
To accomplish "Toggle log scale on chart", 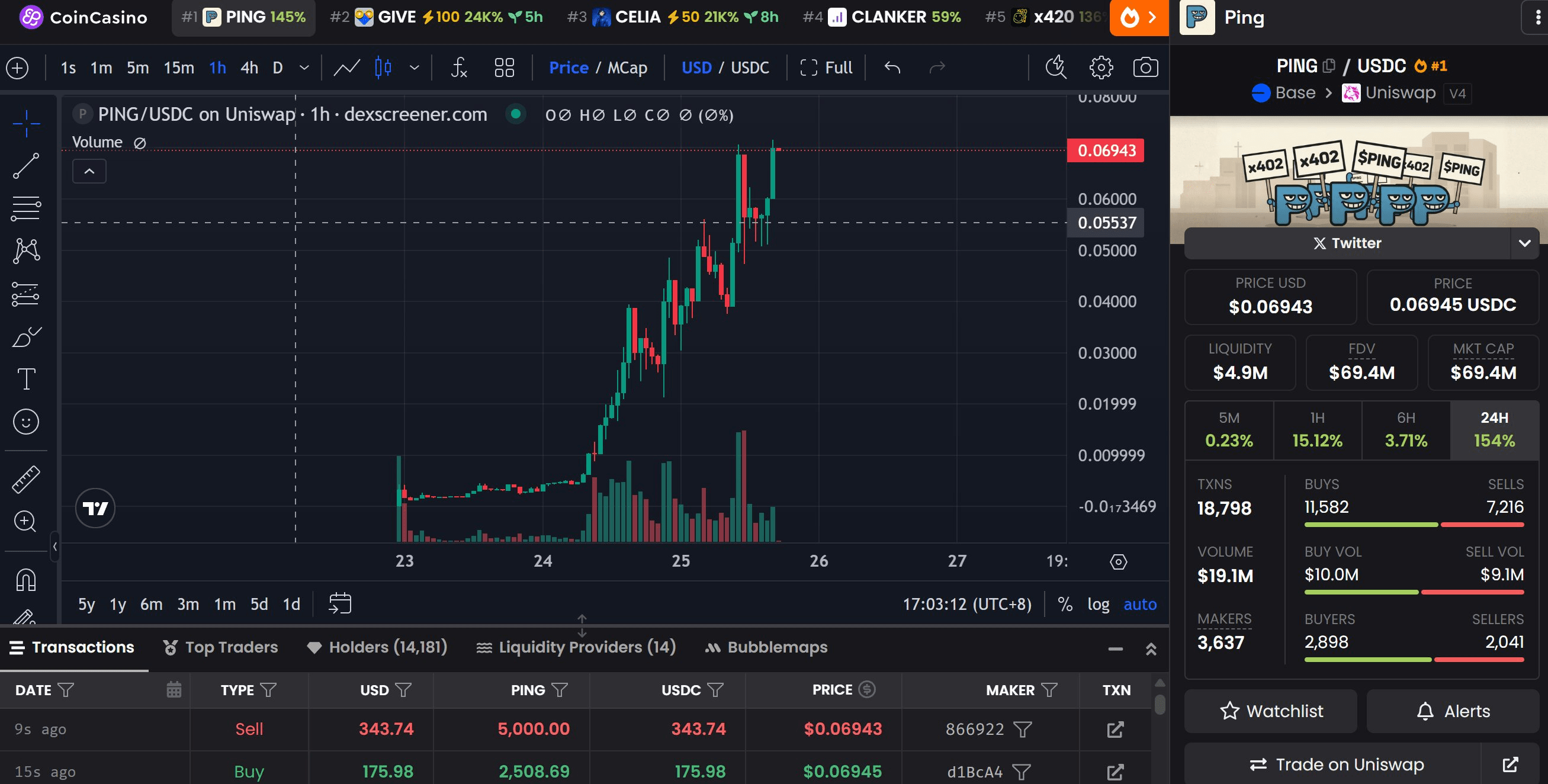I will coord(1098,604).
